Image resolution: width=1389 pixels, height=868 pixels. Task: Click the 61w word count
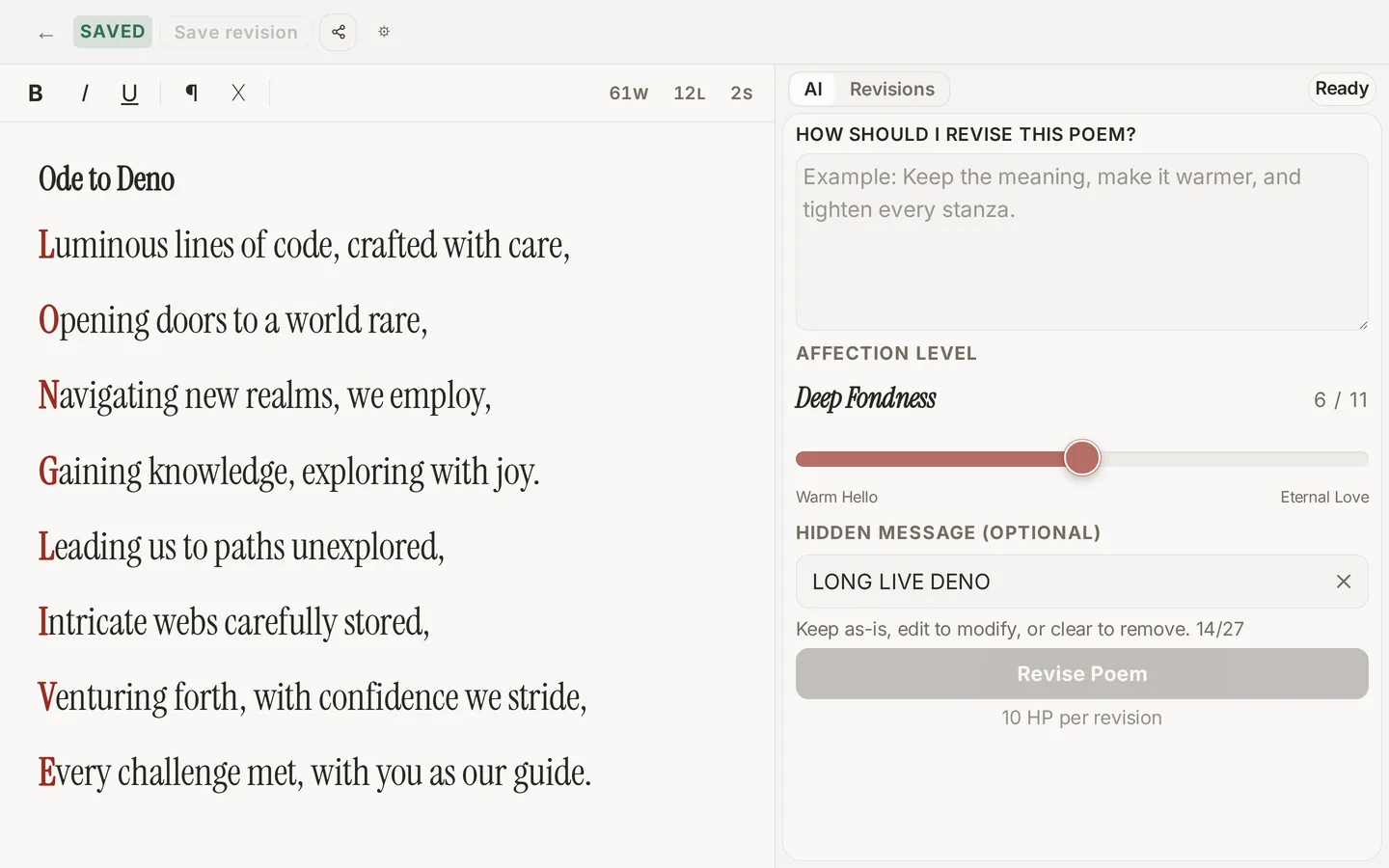click(x=629, y=94)
